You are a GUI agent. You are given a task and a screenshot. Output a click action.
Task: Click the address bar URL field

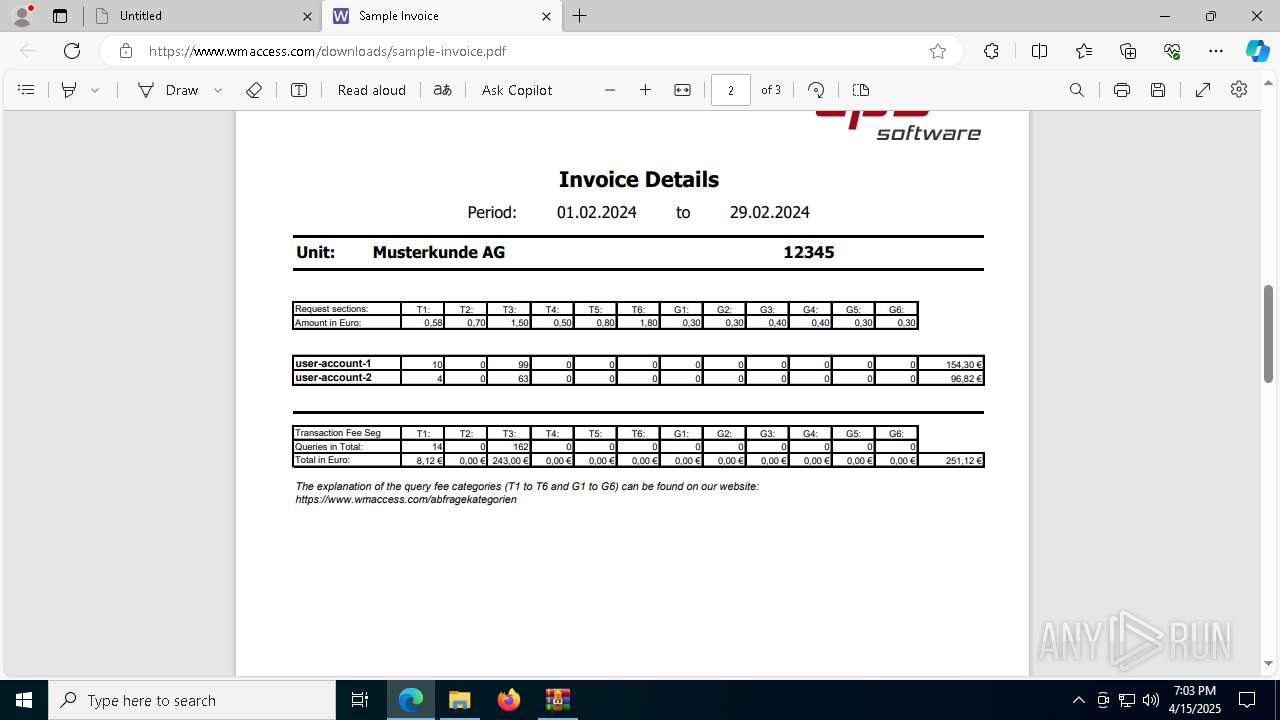point(530,51)
